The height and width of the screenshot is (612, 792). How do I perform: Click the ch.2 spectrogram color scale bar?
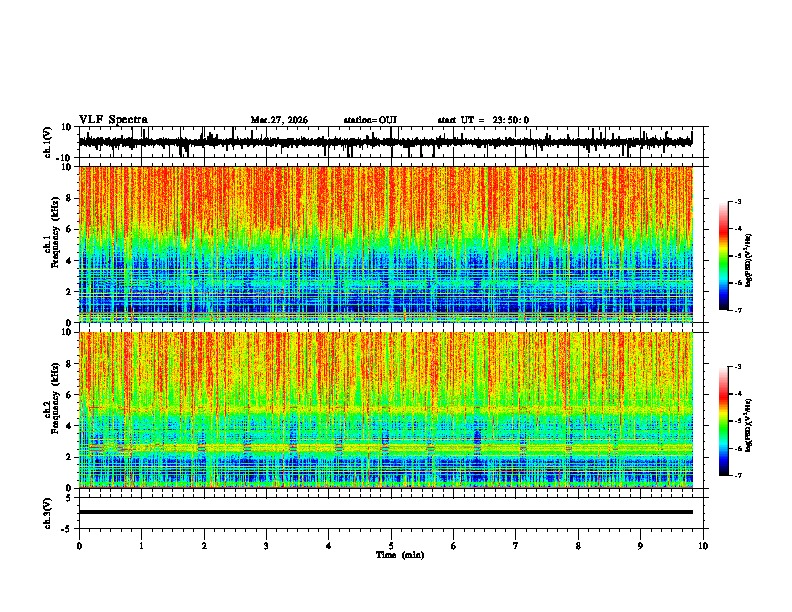point(724,421)
